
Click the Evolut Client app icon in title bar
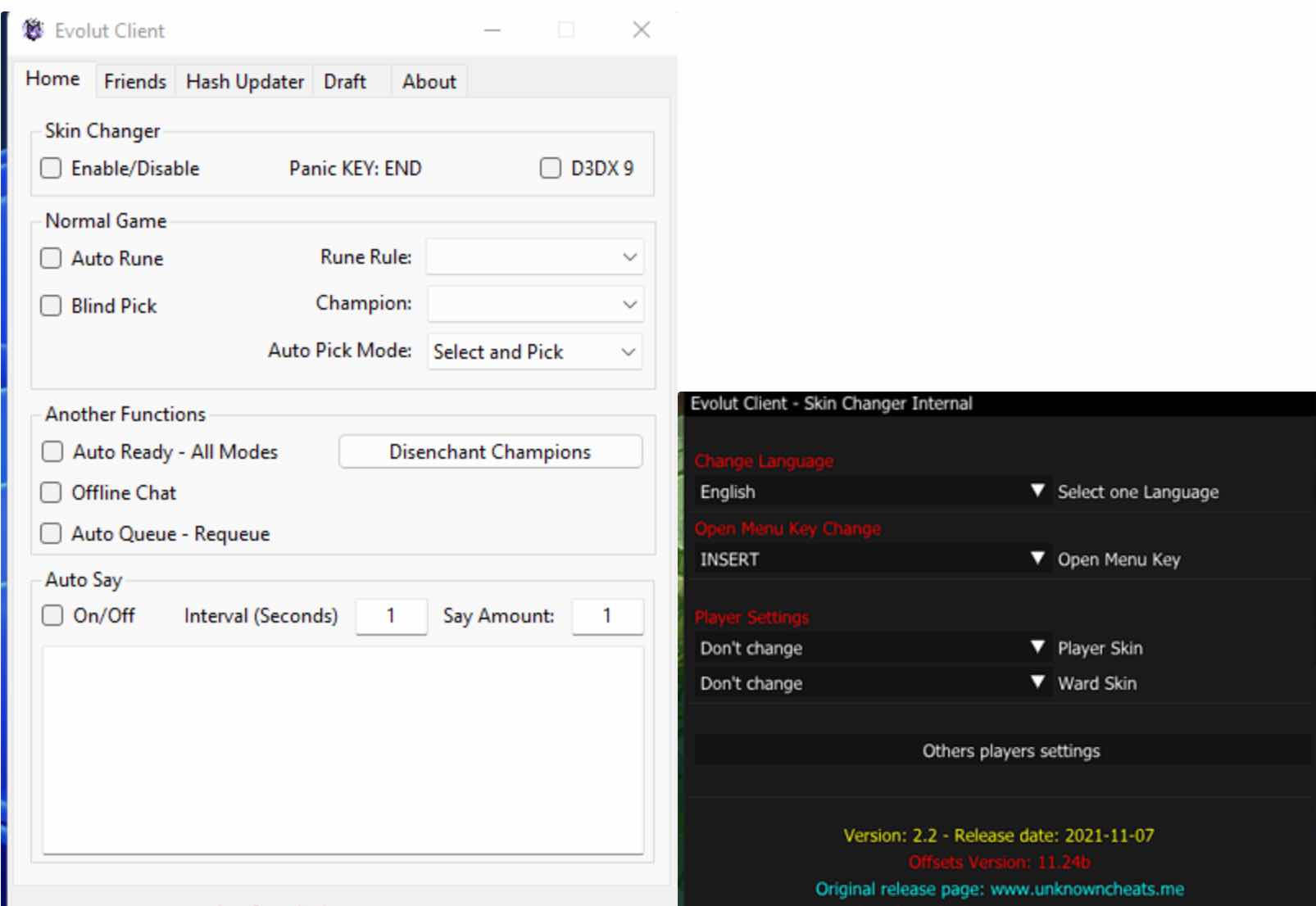tap(33, 30)
